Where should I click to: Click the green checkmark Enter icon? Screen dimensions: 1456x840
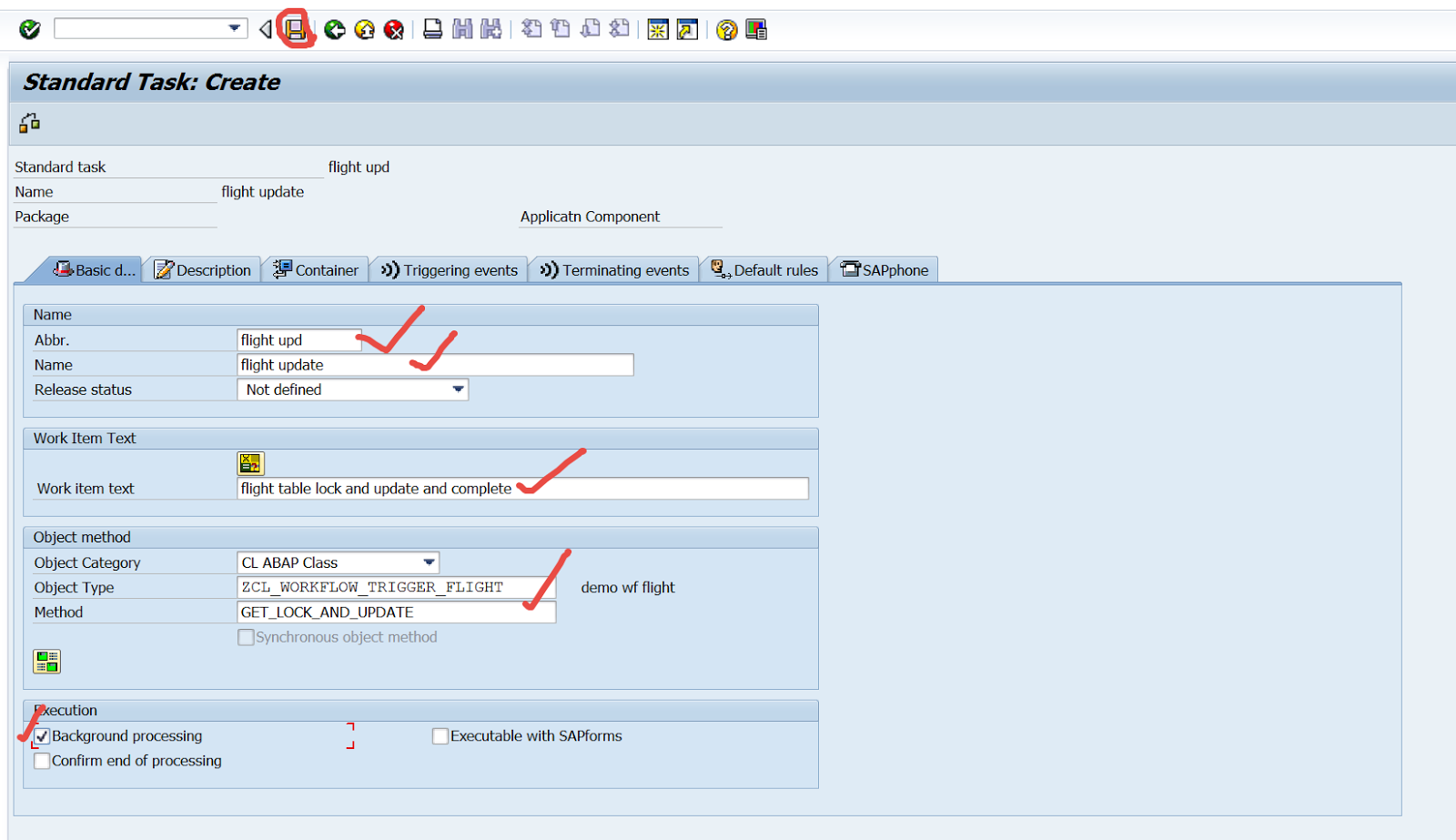coord(30,30)
